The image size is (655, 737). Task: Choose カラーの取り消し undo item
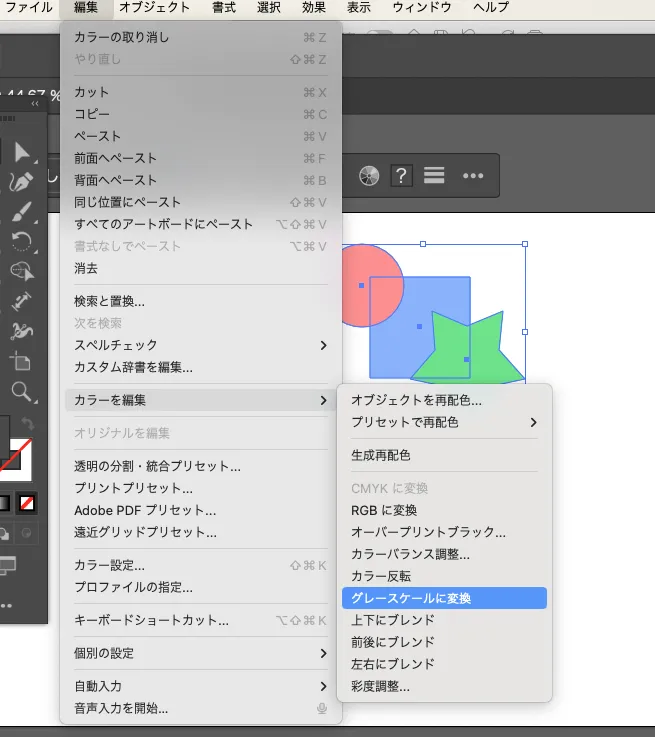click(x=201, y=37)
